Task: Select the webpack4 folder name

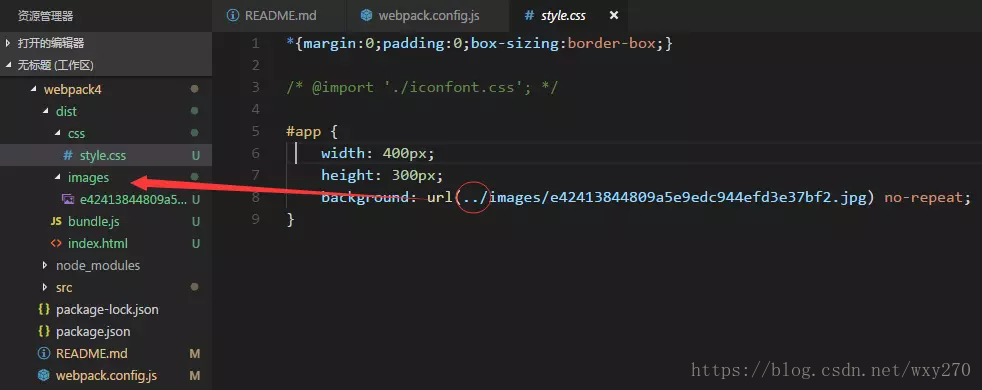Action: [73, 90]
